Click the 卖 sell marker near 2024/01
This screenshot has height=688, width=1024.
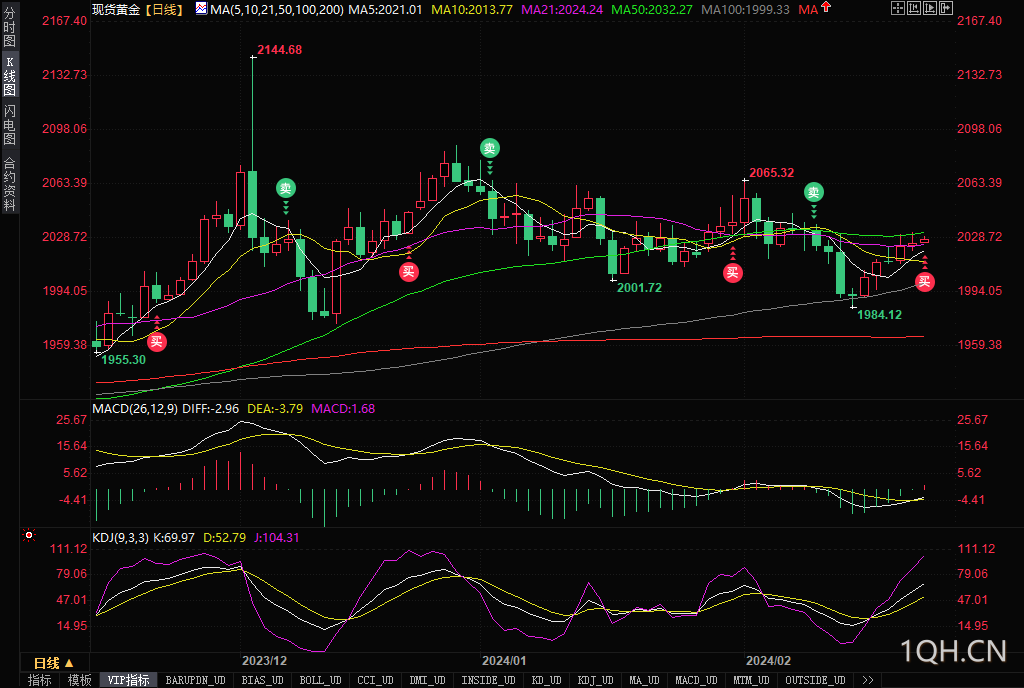point(489,148)
